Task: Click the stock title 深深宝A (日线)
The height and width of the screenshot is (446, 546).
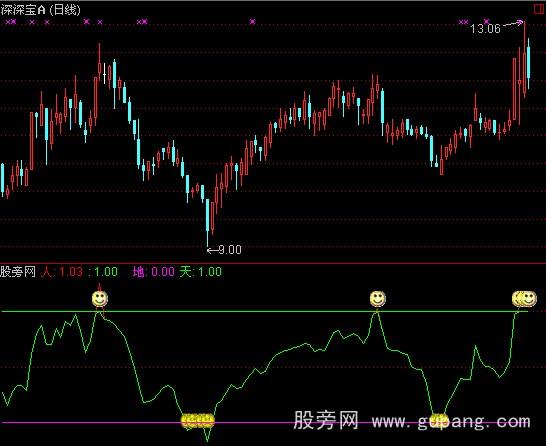Action: (x=40, y=9)
